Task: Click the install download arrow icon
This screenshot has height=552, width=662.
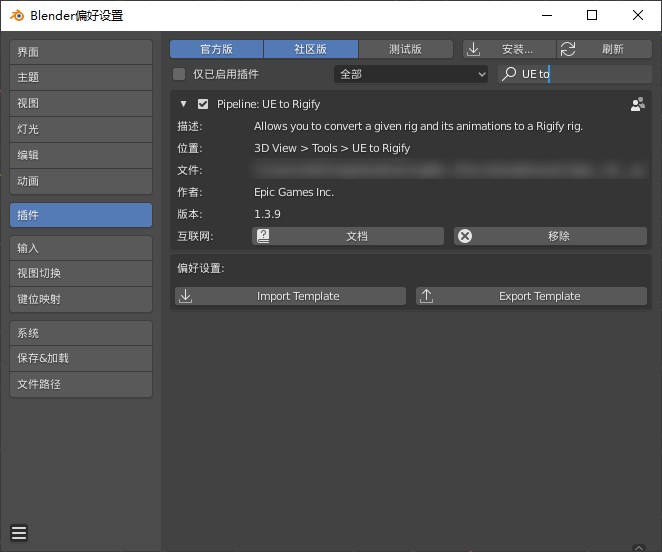Action: point(474,49)
